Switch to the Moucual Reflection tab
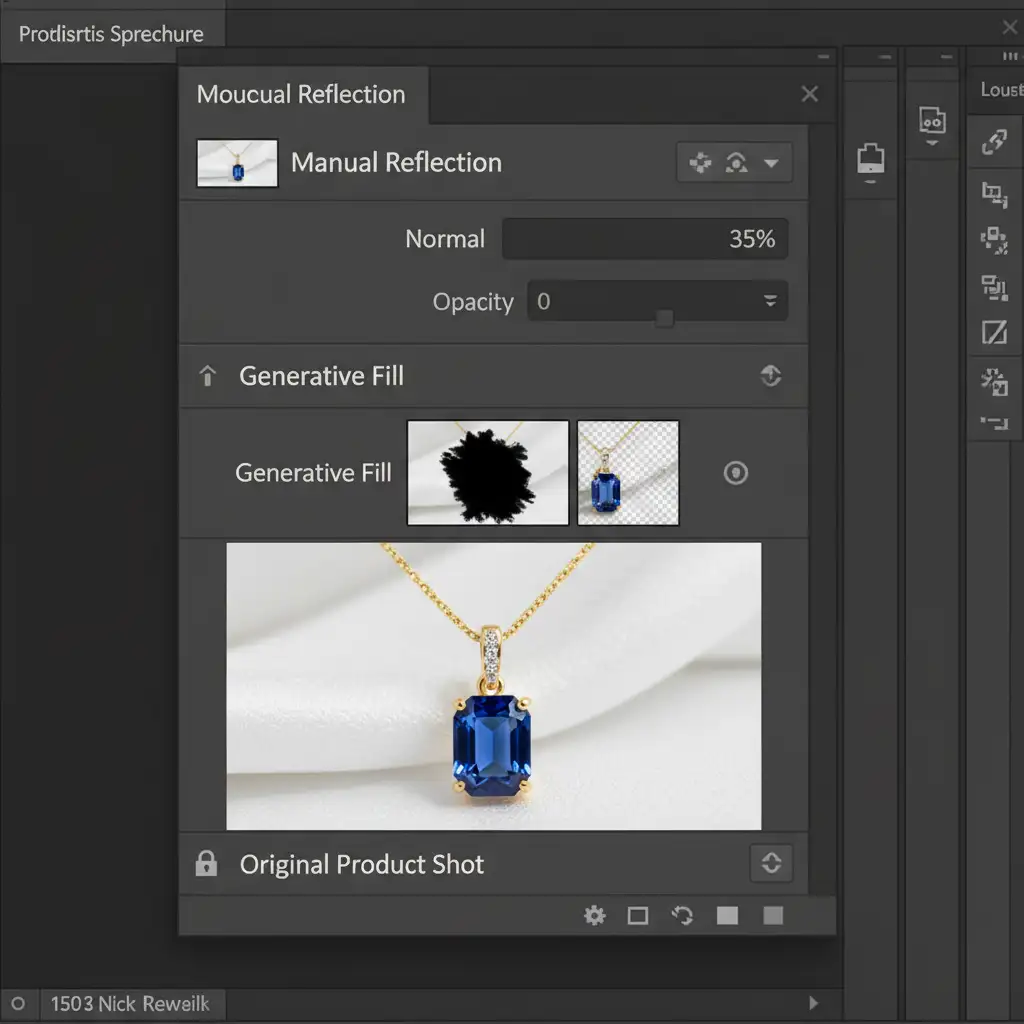The width and height of the screenshot is (1024, 1024). [301, 95]
